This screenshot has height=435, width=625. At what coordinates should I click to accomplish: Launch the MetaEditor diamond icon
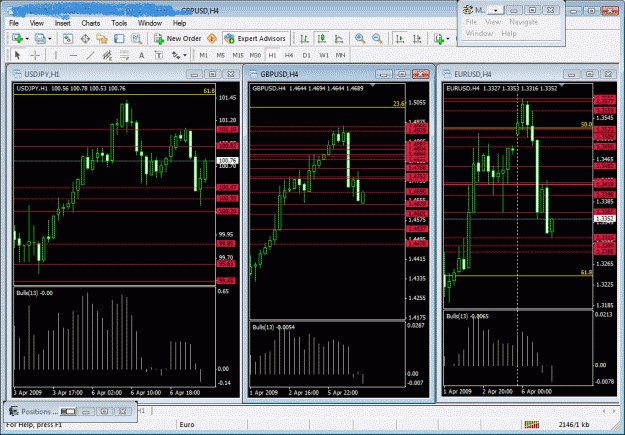coord(212,39)
